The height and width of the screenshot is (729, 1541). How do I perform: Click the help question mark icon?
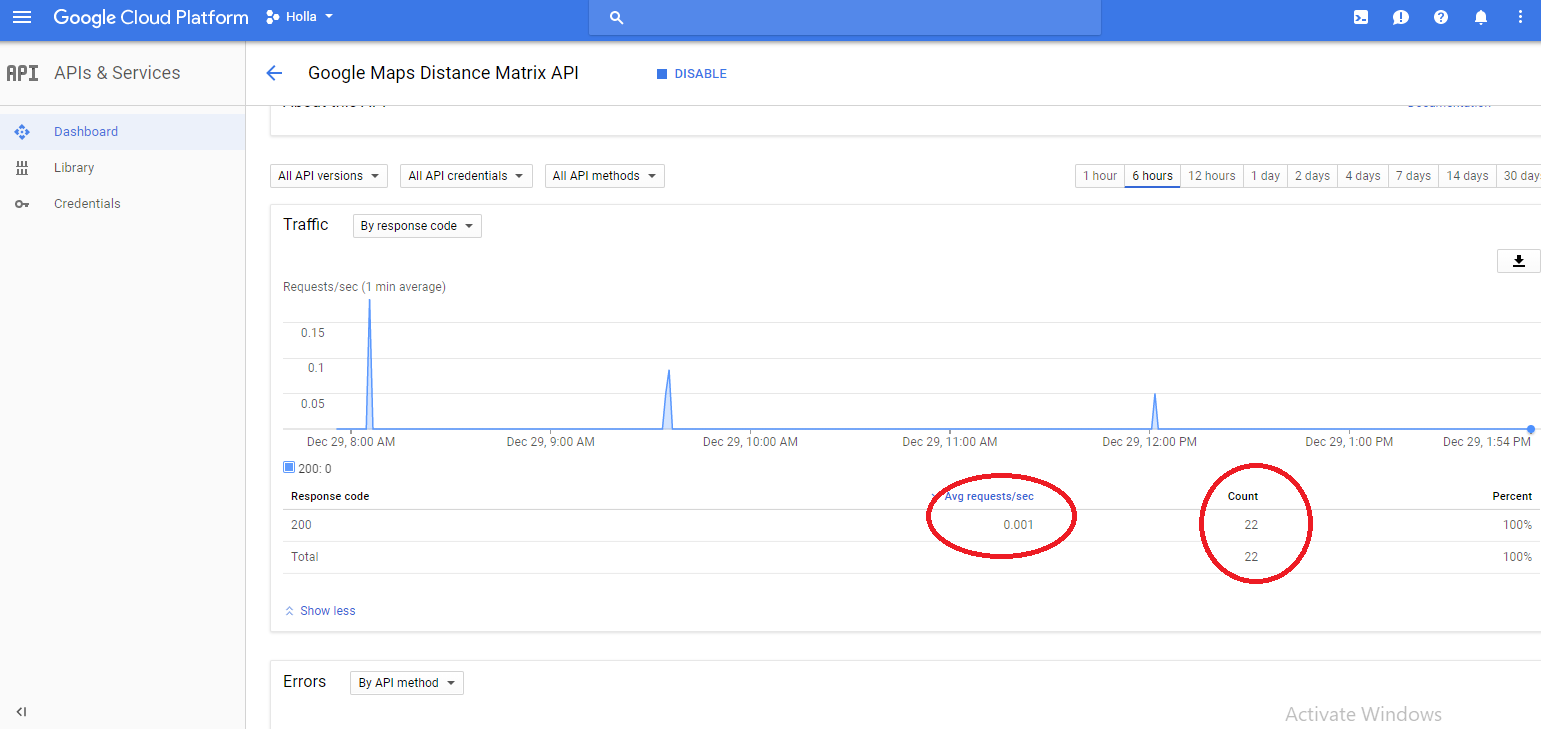(x=1440, y=17)
